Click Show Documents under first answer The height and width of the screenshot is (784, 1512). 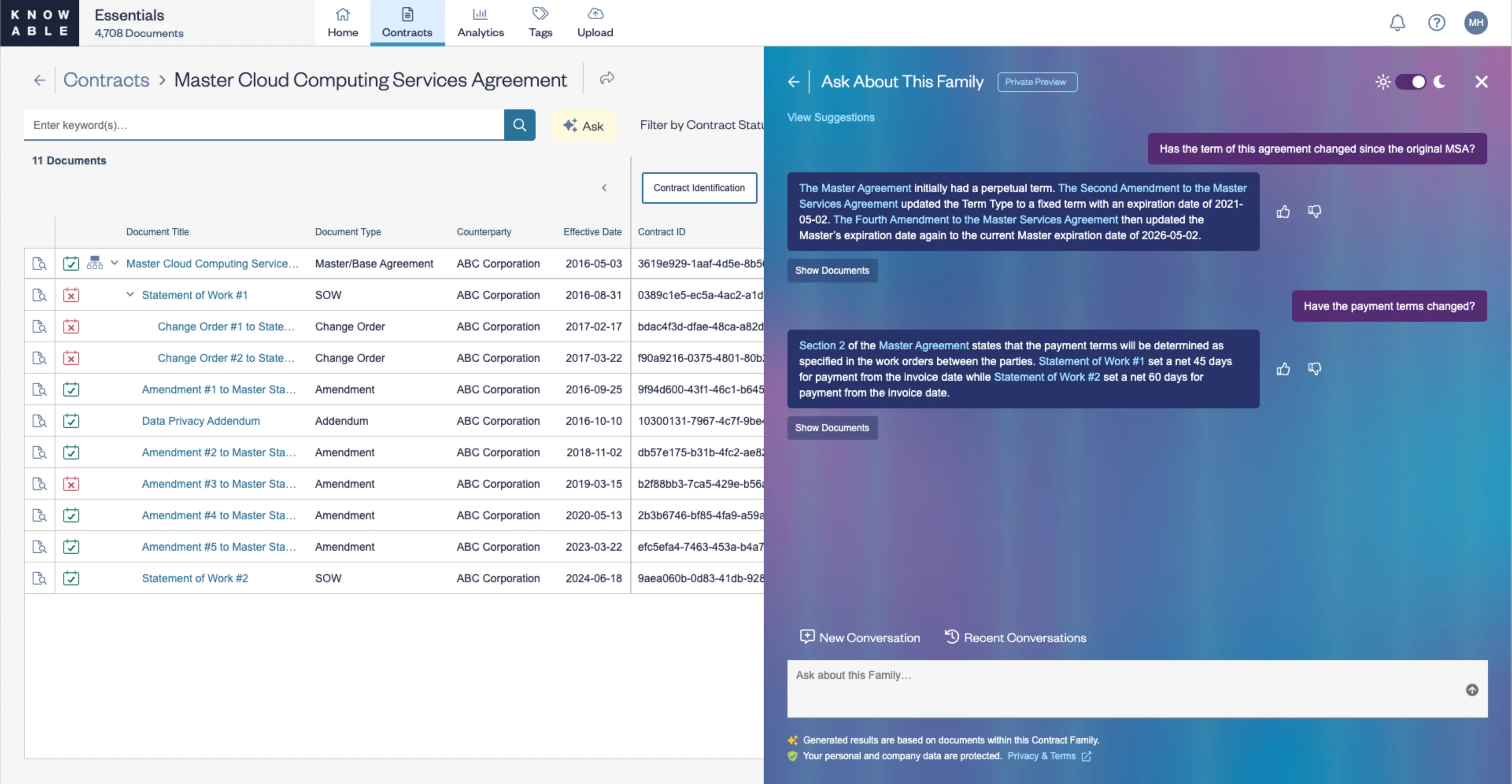click(832, 271)
